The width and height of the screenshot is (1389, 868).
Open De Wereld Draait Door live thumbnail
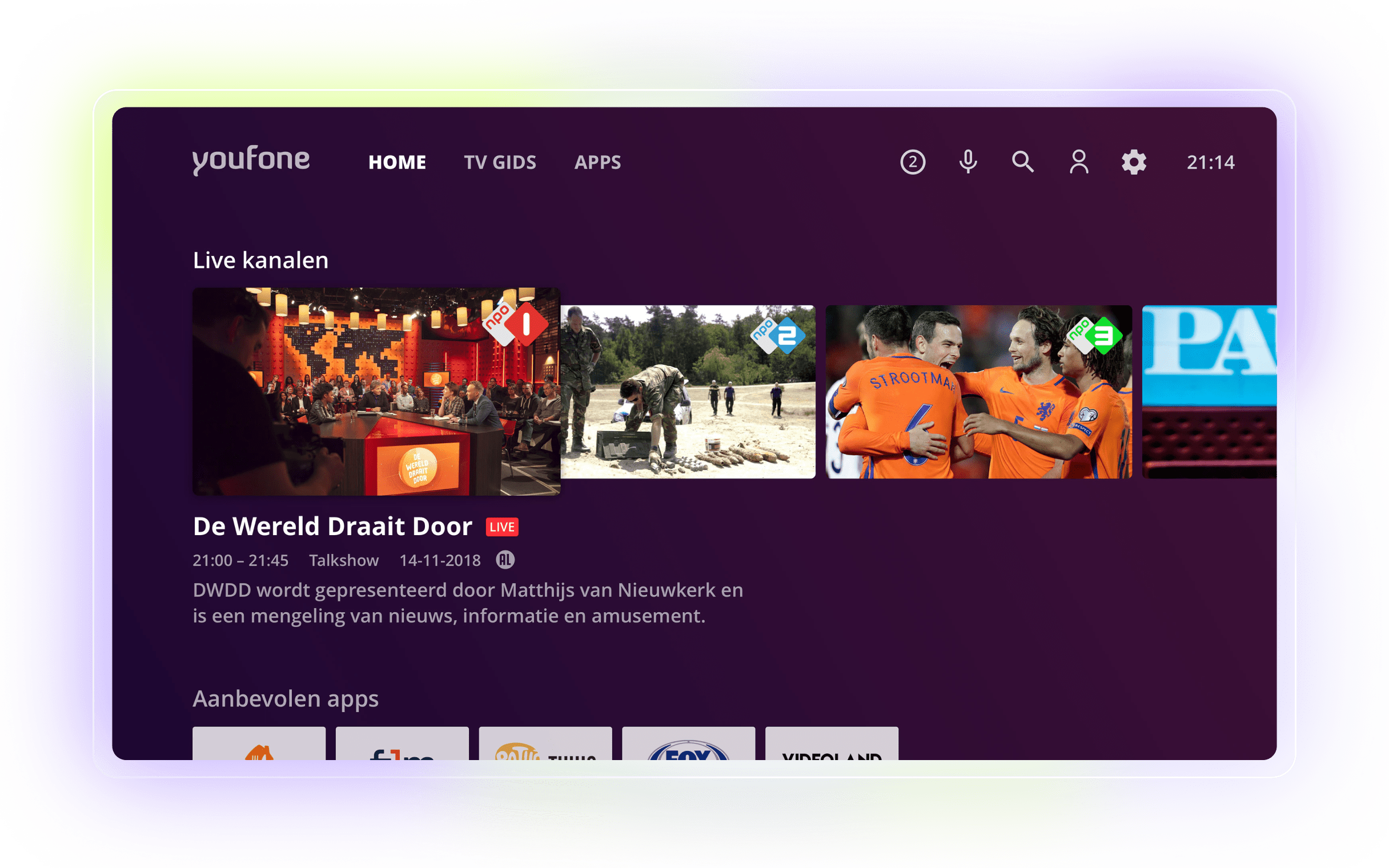[x=376, y=392]
